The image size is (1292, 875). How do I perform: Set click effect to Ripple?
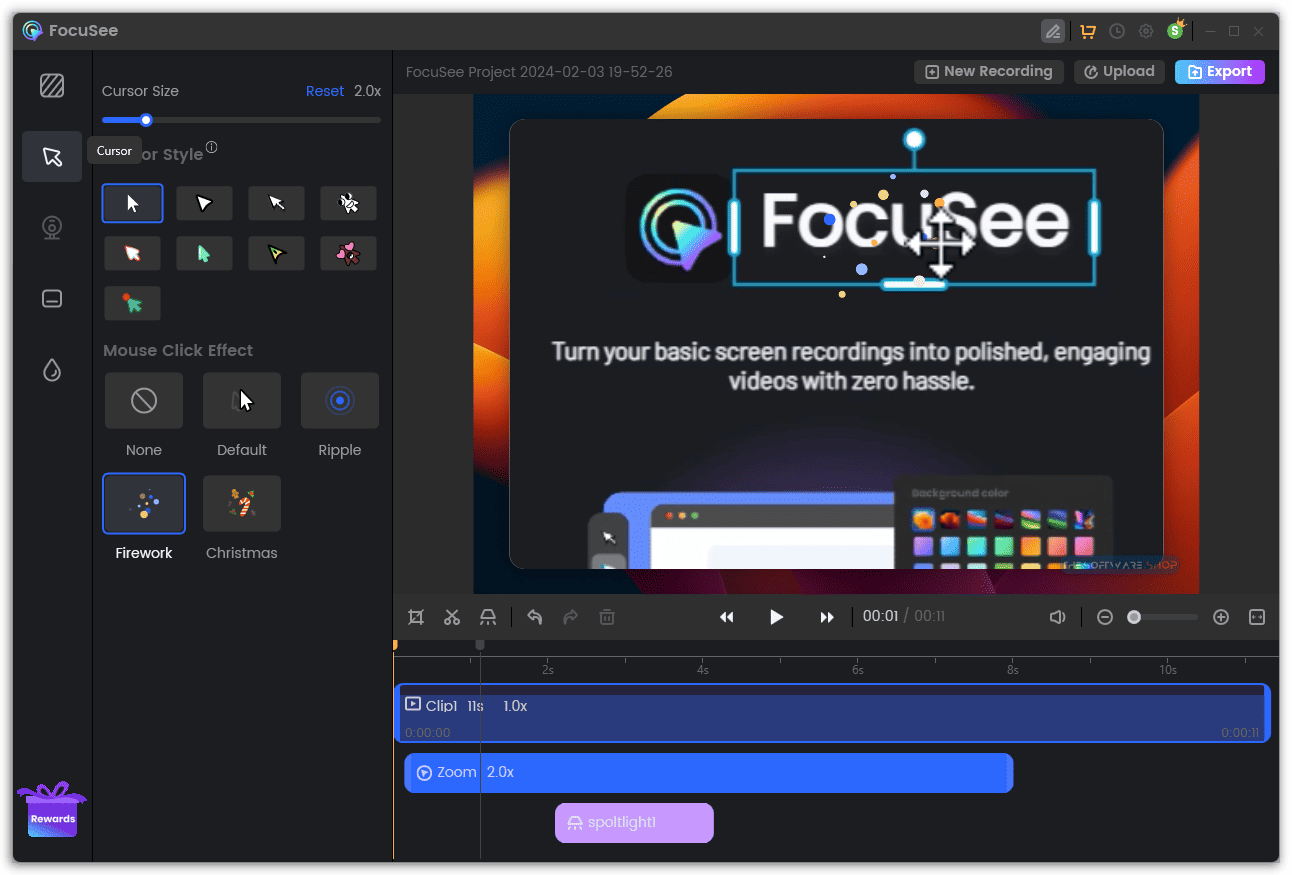click(x=340, y=401)
